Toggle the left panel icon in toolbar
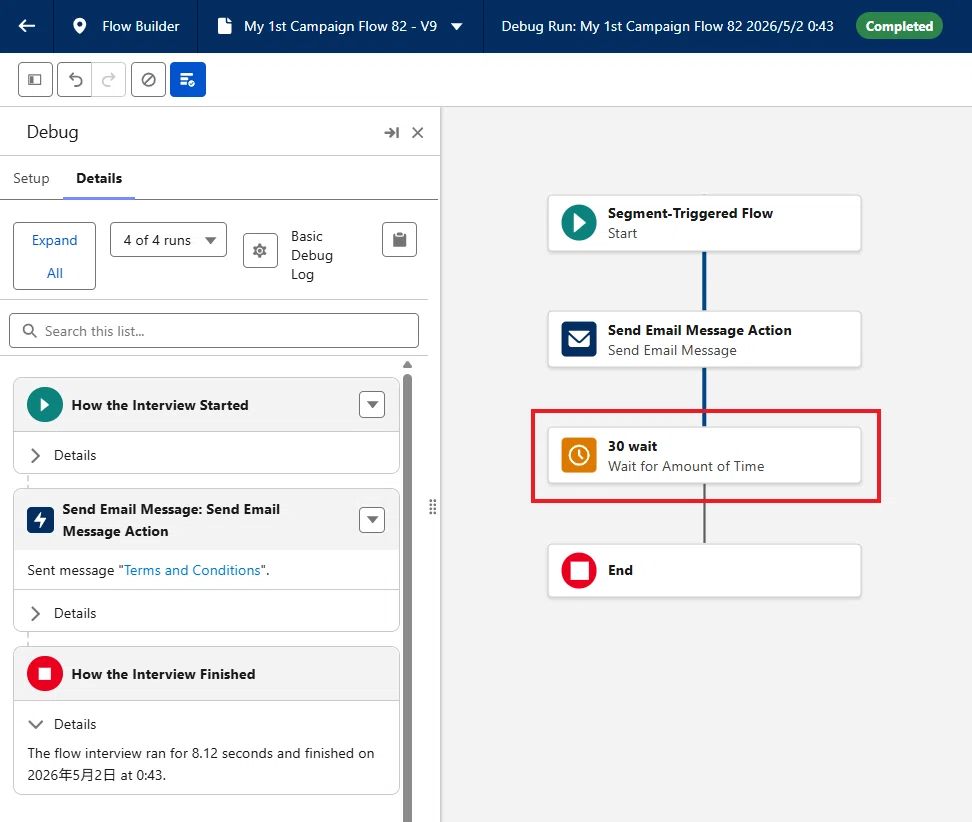972x822 pixels. tap(35, 79)
